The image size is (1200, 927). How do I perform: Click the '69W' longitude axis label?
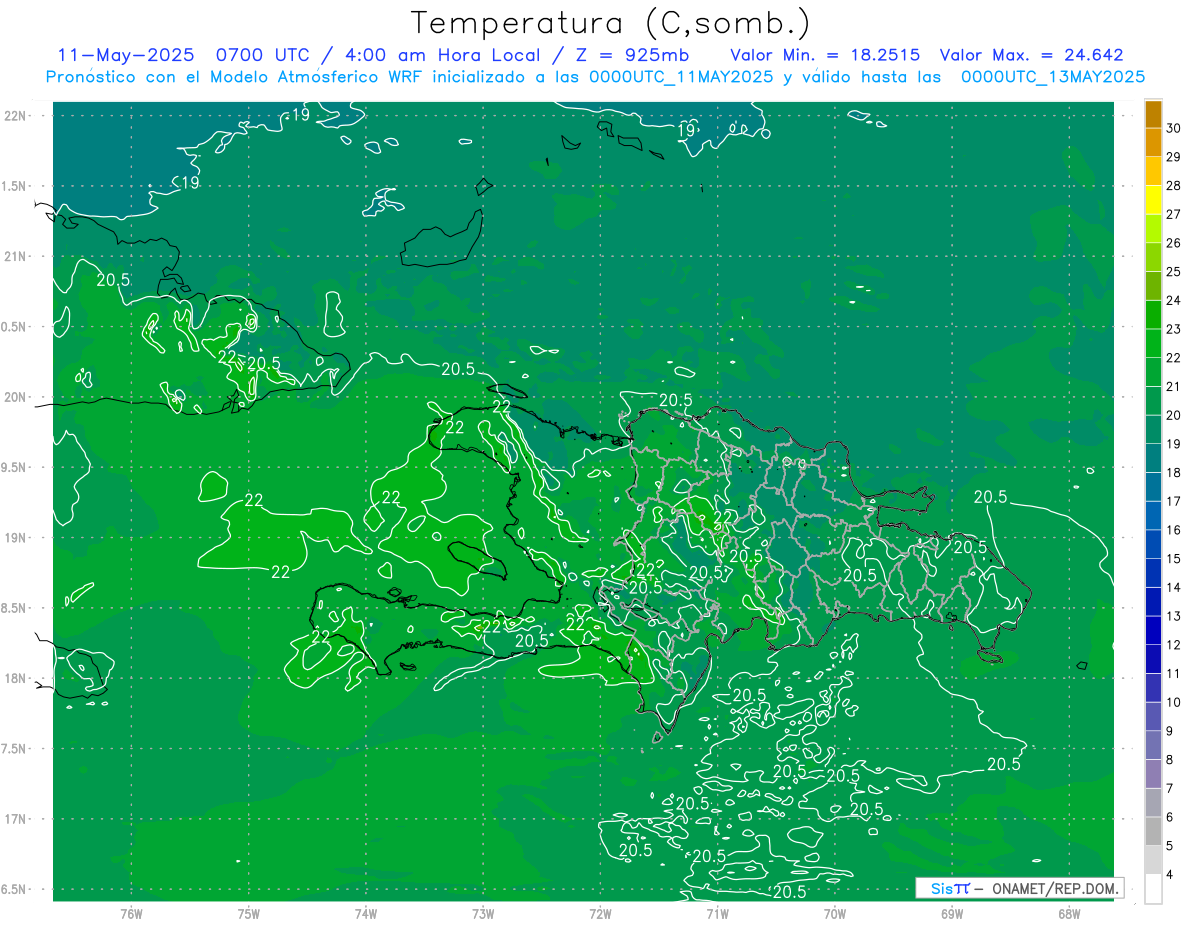952,914
